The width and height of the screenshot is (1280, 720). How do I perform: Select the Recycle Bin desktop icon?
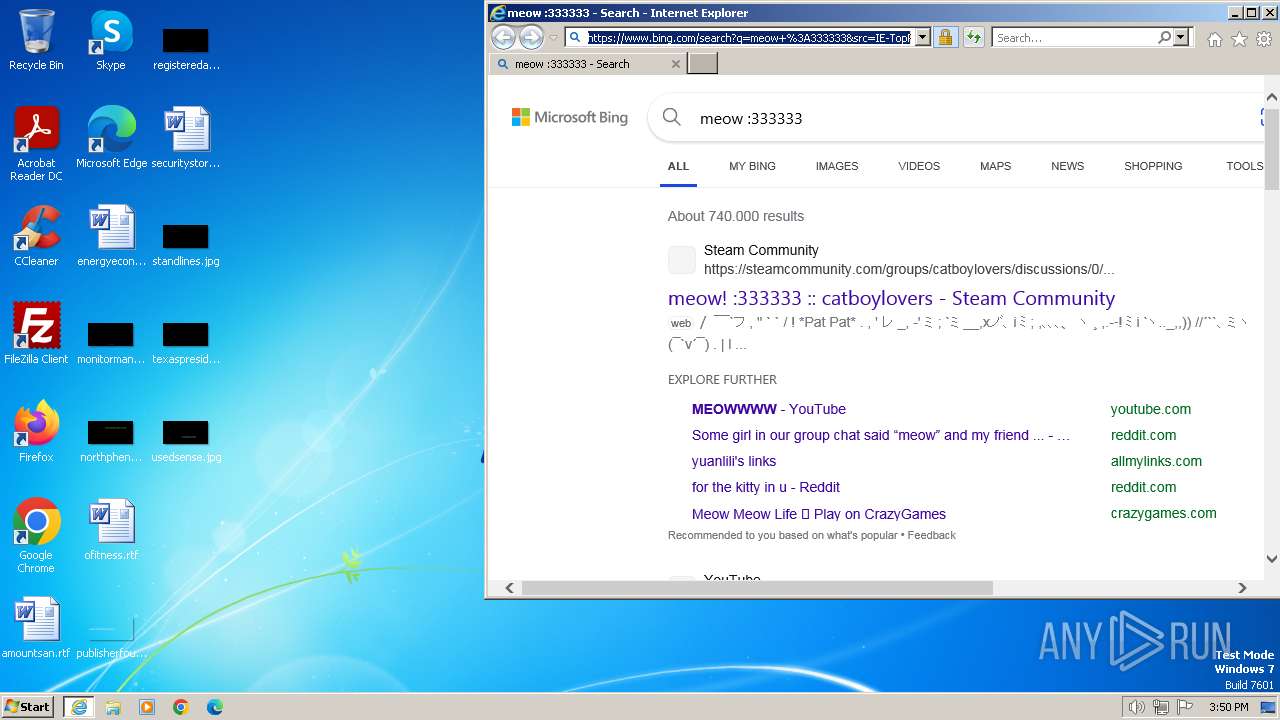[x=36, y=40]
